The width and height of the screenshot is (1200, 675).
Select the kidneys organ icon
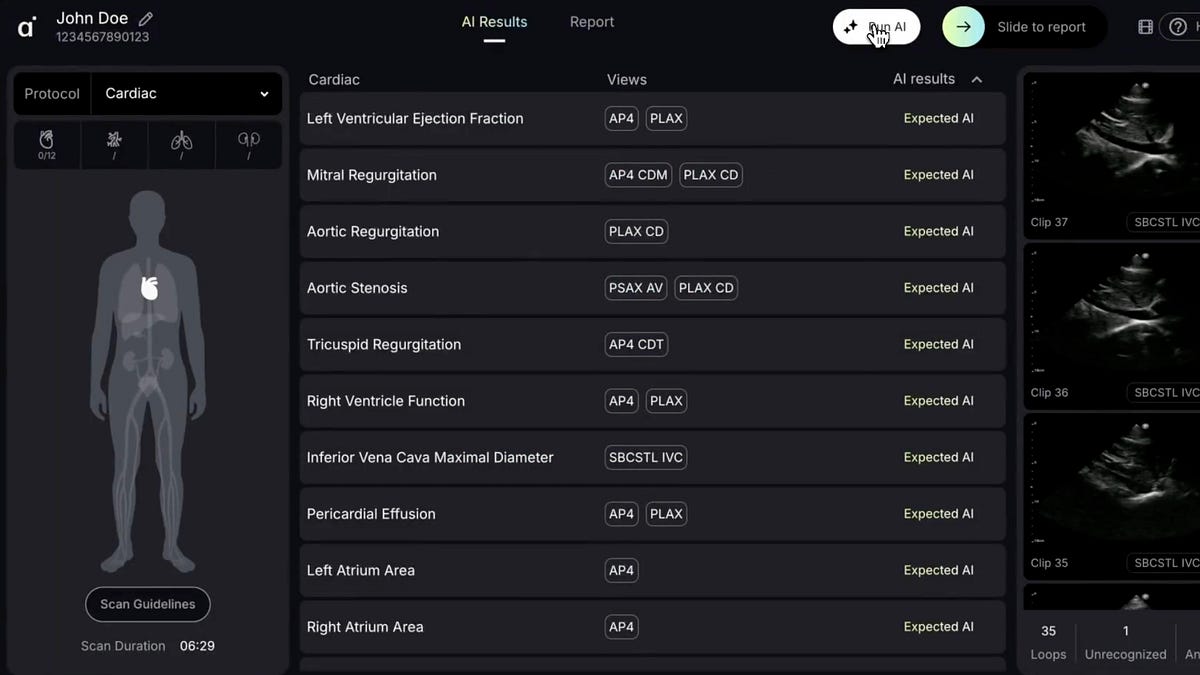click(x=249, y=145)
